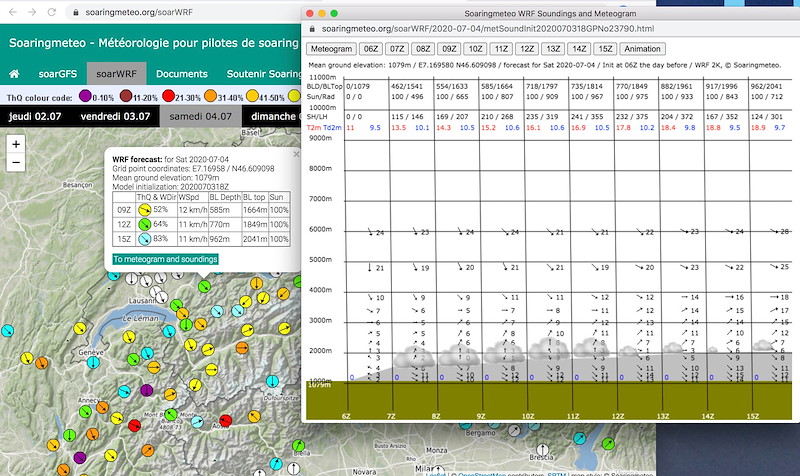The width and height of the screenshot is (800, 476).
Task: Click brown 11-20% ThQ colour swatch
Action: pos(126,95)
